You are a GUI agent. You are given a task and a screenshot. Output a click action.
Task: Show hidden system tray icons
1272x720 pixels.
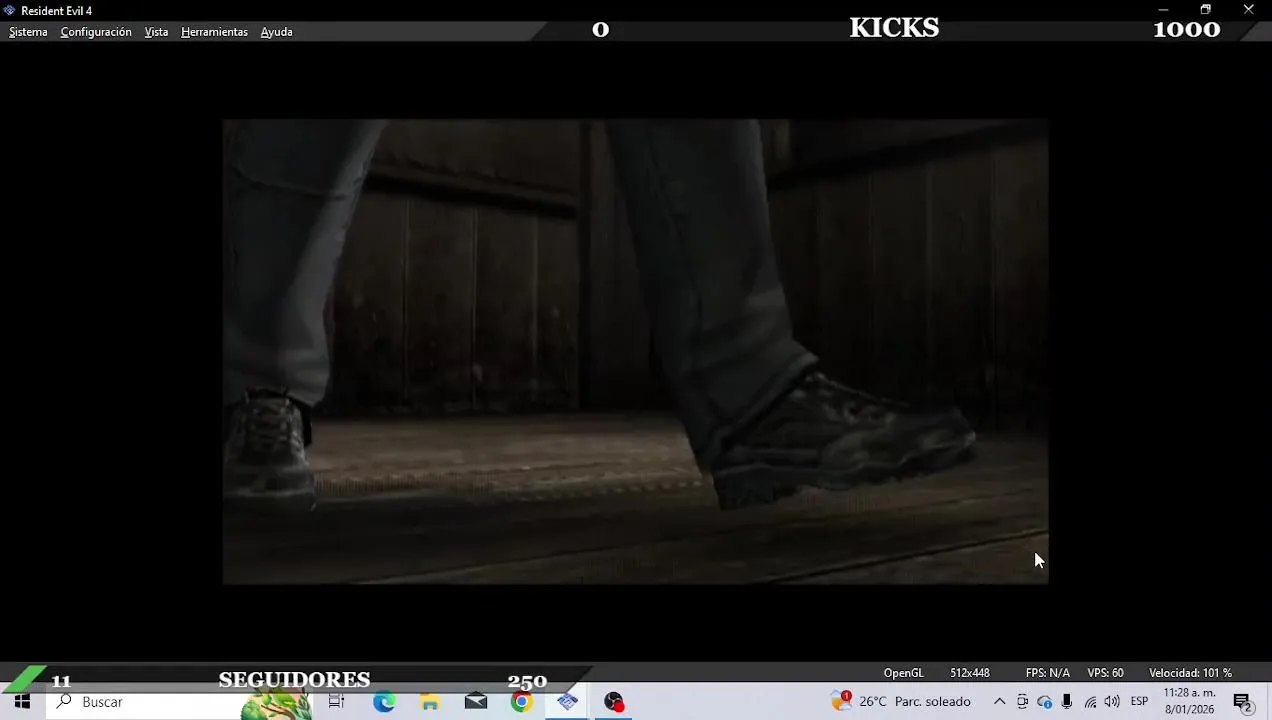coord(999,702)
